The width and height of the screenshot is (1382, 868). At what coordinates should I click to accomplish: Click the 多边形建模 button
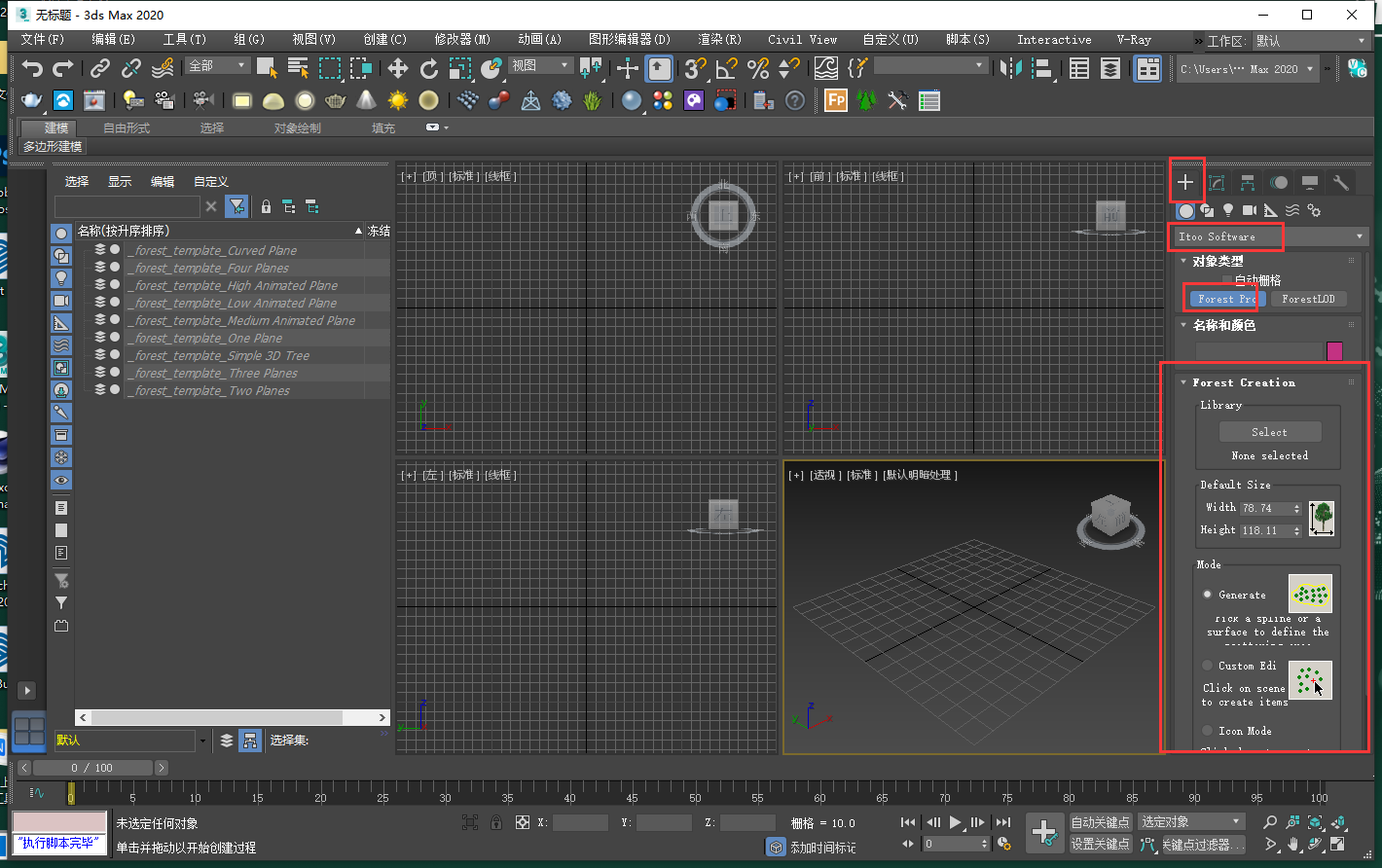(x=53, y=146)
